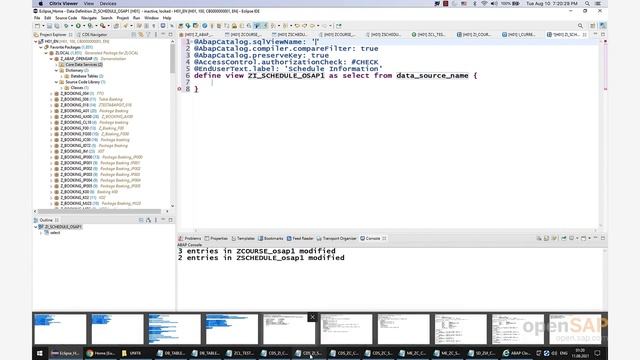Click the Debug toolbar icon
This screenshot has width=640, height=360.
[66, 26]
